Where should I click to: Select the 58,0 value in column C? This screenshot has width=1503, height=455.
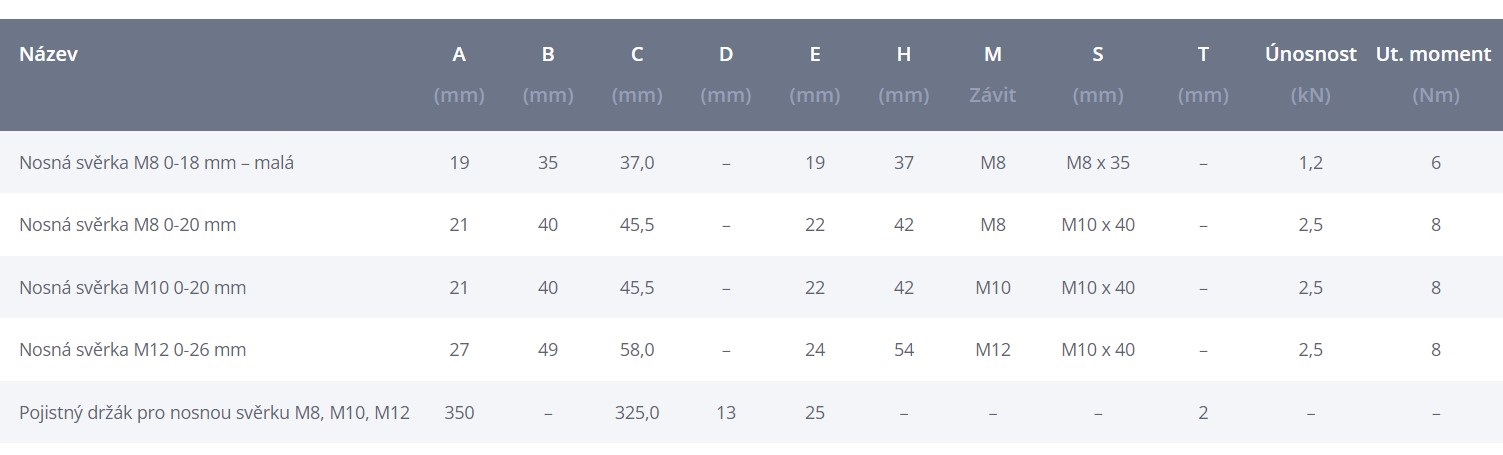point(636,350)
